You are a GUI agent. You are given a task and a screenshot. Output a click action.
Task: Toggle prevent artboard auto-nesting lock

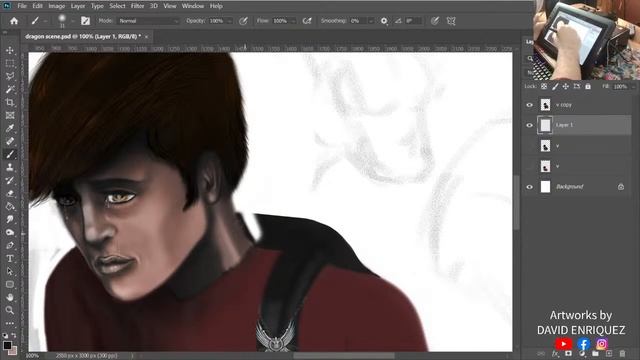coord(577,86)
